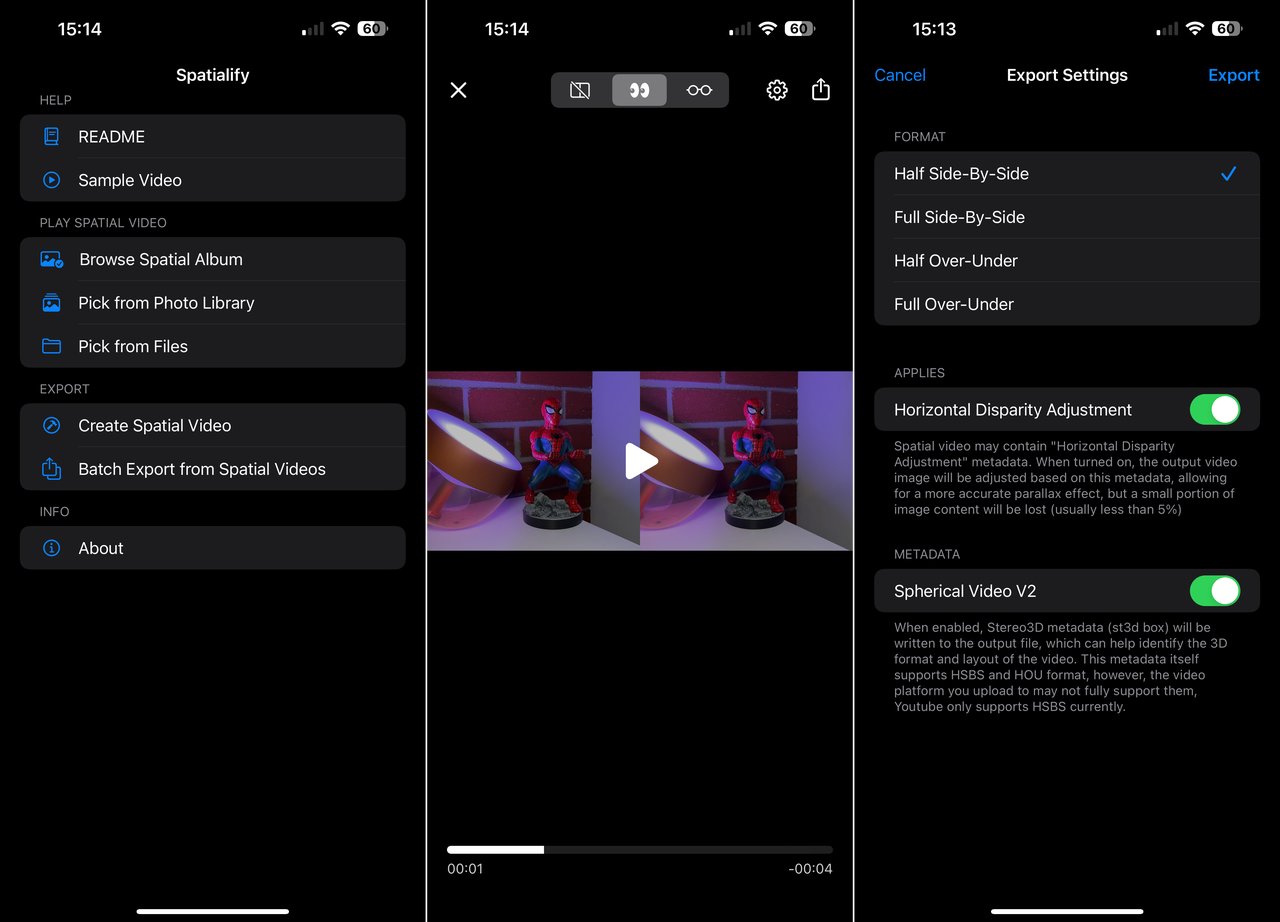Toggle Horizontal Disparity Adjustment switch

click(x=1215, y=410)
